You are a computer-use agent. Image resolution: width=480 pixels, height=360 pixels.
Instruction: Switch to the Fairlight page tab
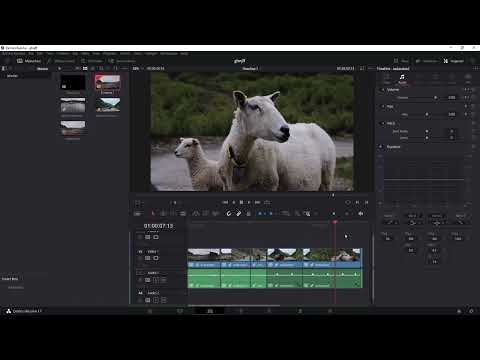[x=300, y=311]
